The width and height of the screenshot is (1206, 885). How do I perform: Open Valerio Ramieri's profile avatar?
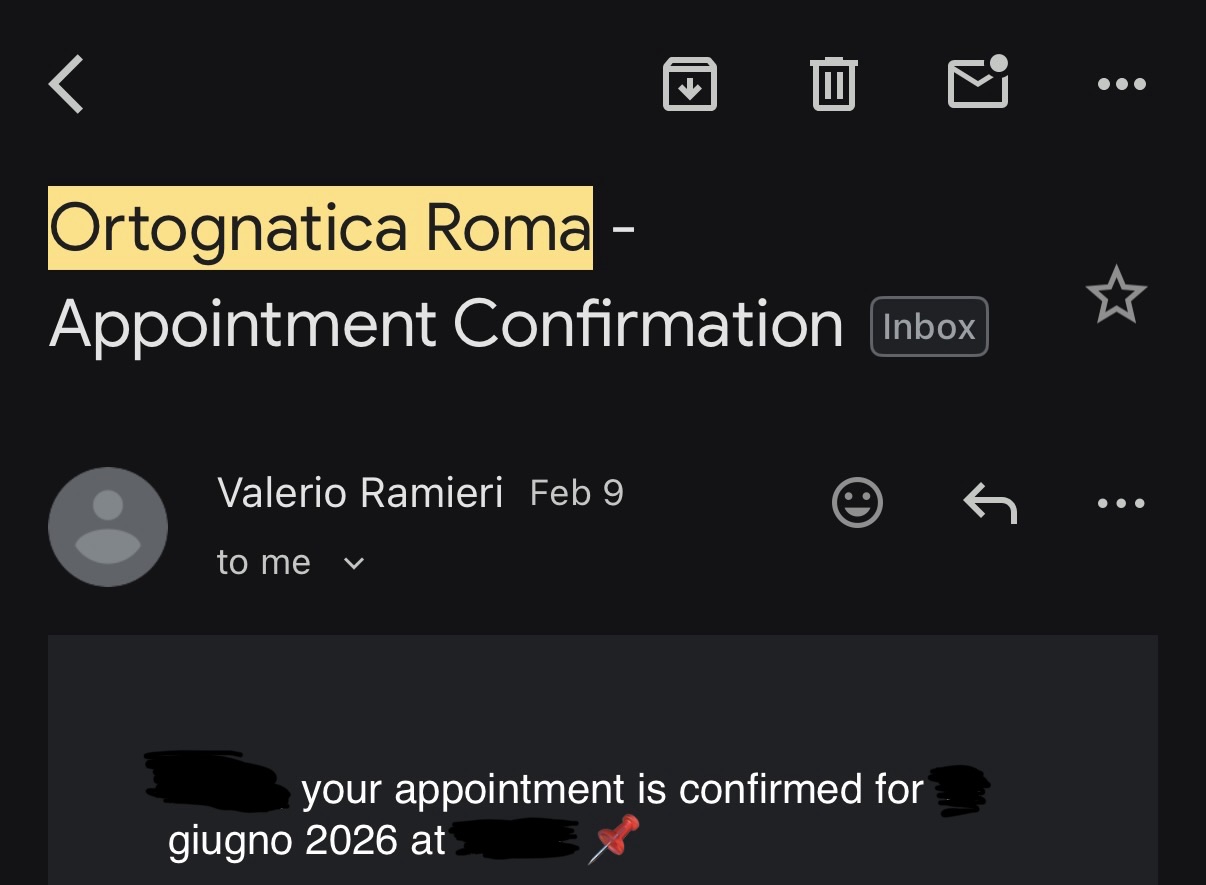click(108, 526)
